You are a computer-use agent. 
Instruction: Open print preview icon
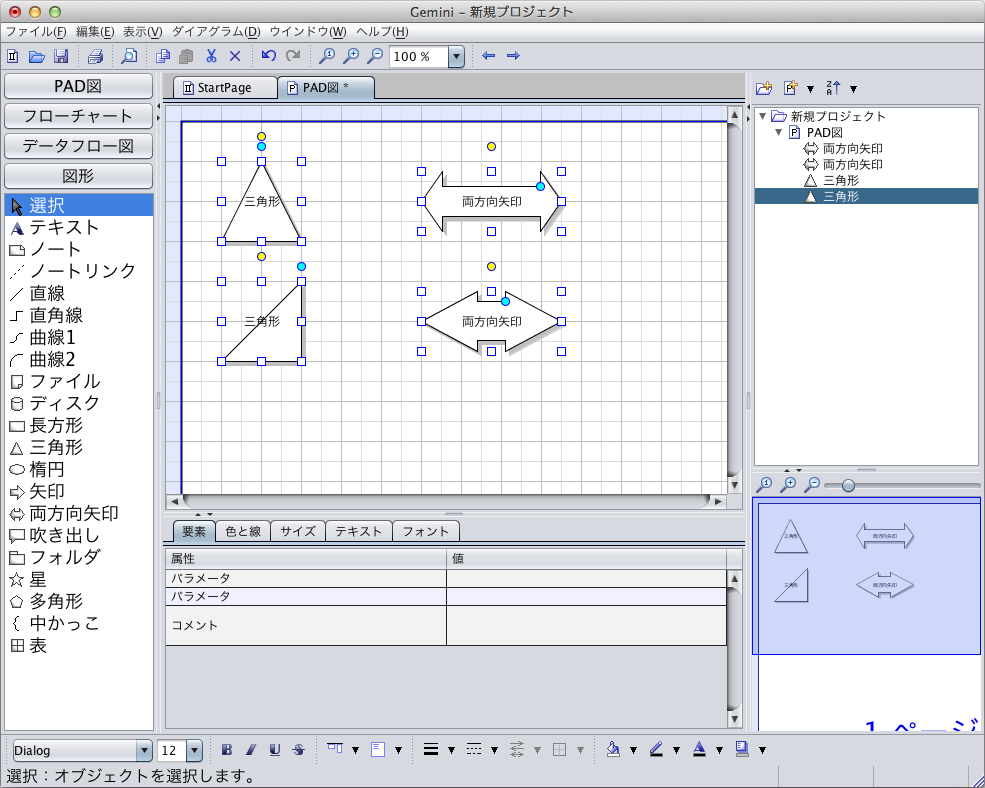tap(129, 56)
